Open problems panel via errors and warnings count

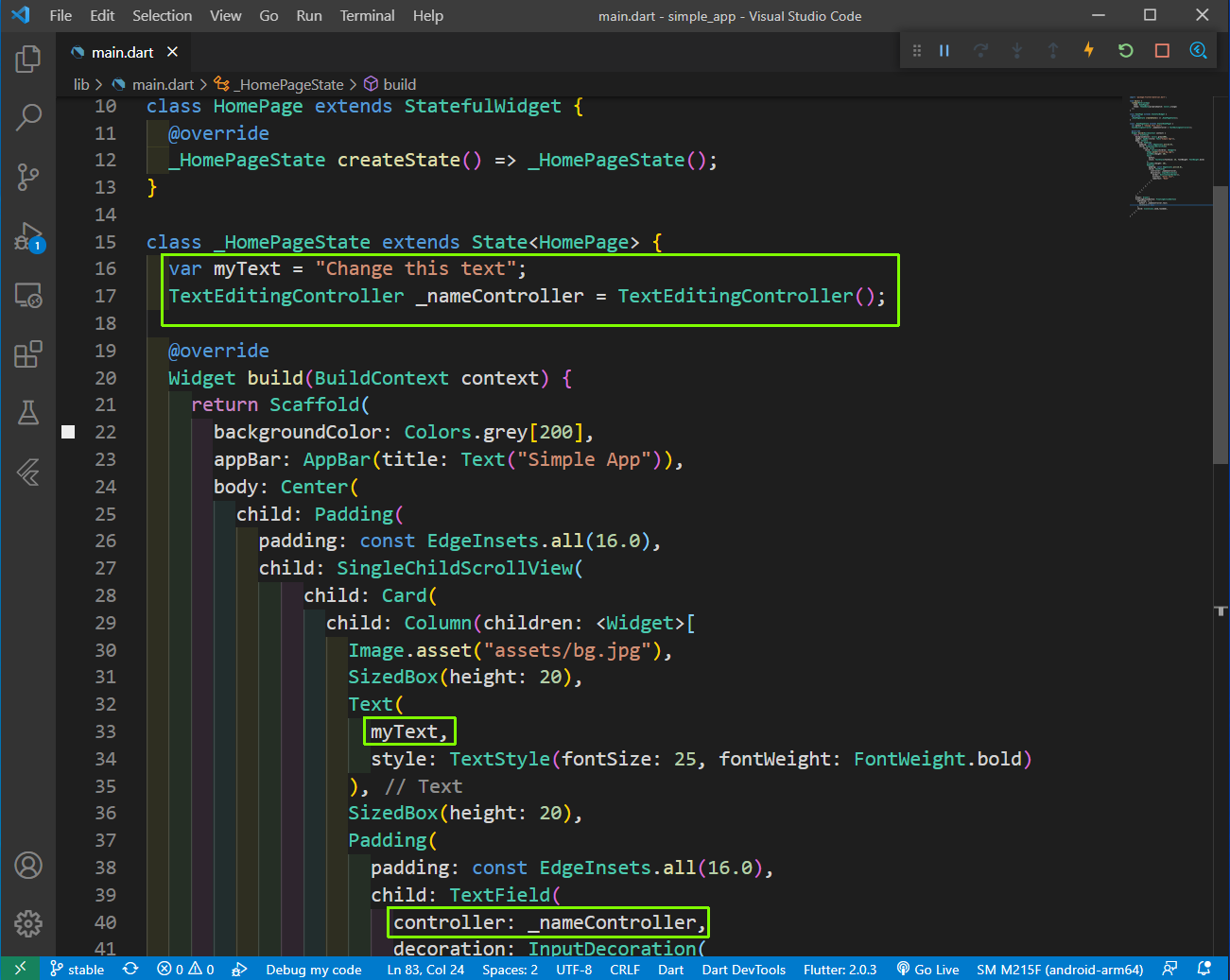(x=185, y=969)
